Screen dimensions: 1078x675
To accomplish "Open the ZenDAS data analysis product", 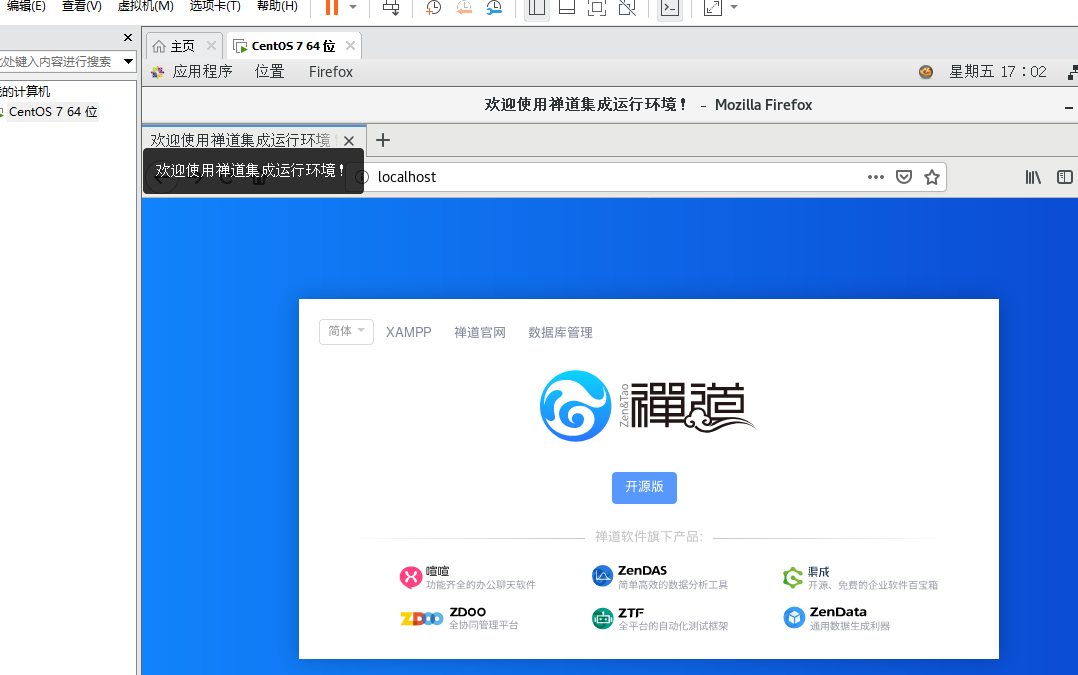I will [660, 577].
